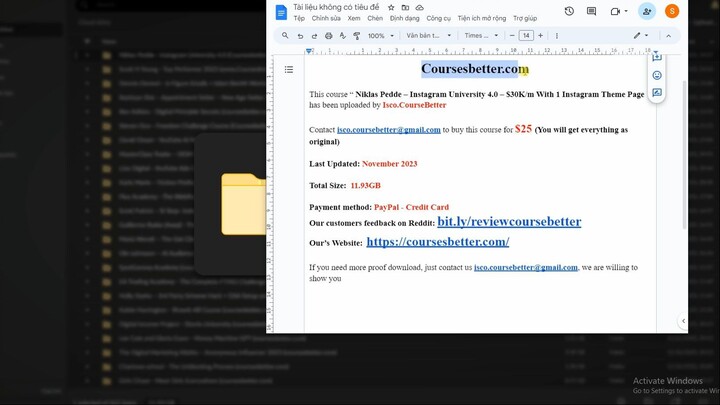This screenshot has height=405, width=720.
Task: Increase font size with plus button
Action: (x=540, y=35)
